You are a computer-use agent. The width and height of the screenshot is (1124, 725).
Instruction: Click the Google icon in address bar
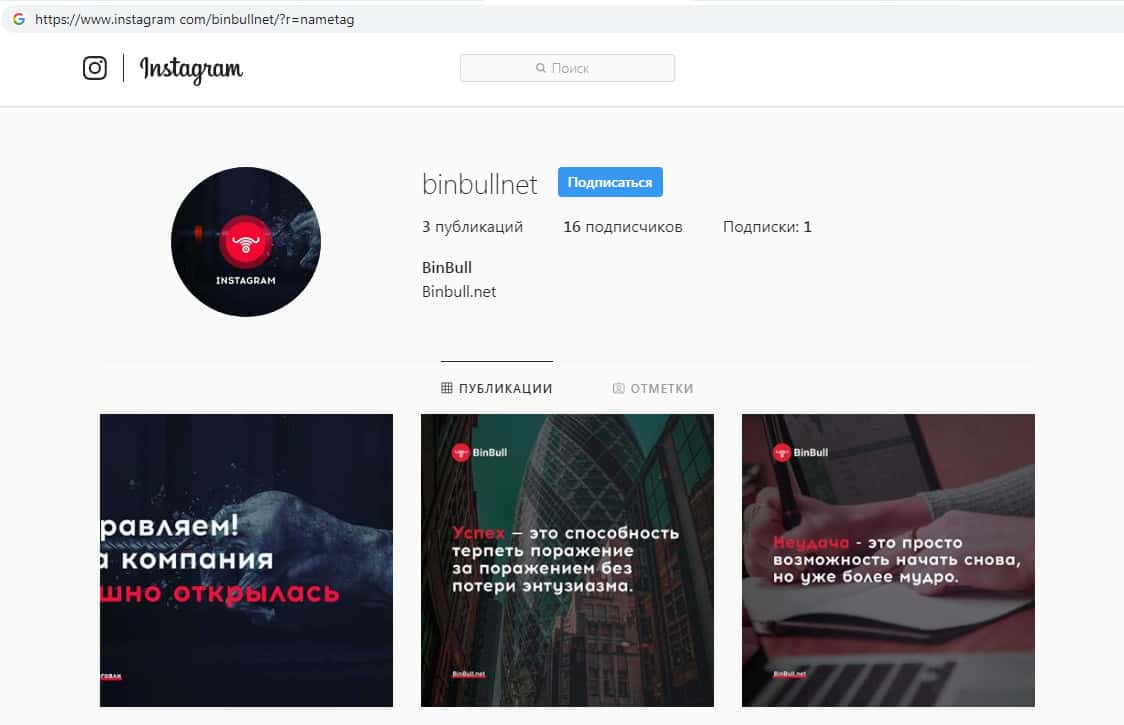pos(19,19)
